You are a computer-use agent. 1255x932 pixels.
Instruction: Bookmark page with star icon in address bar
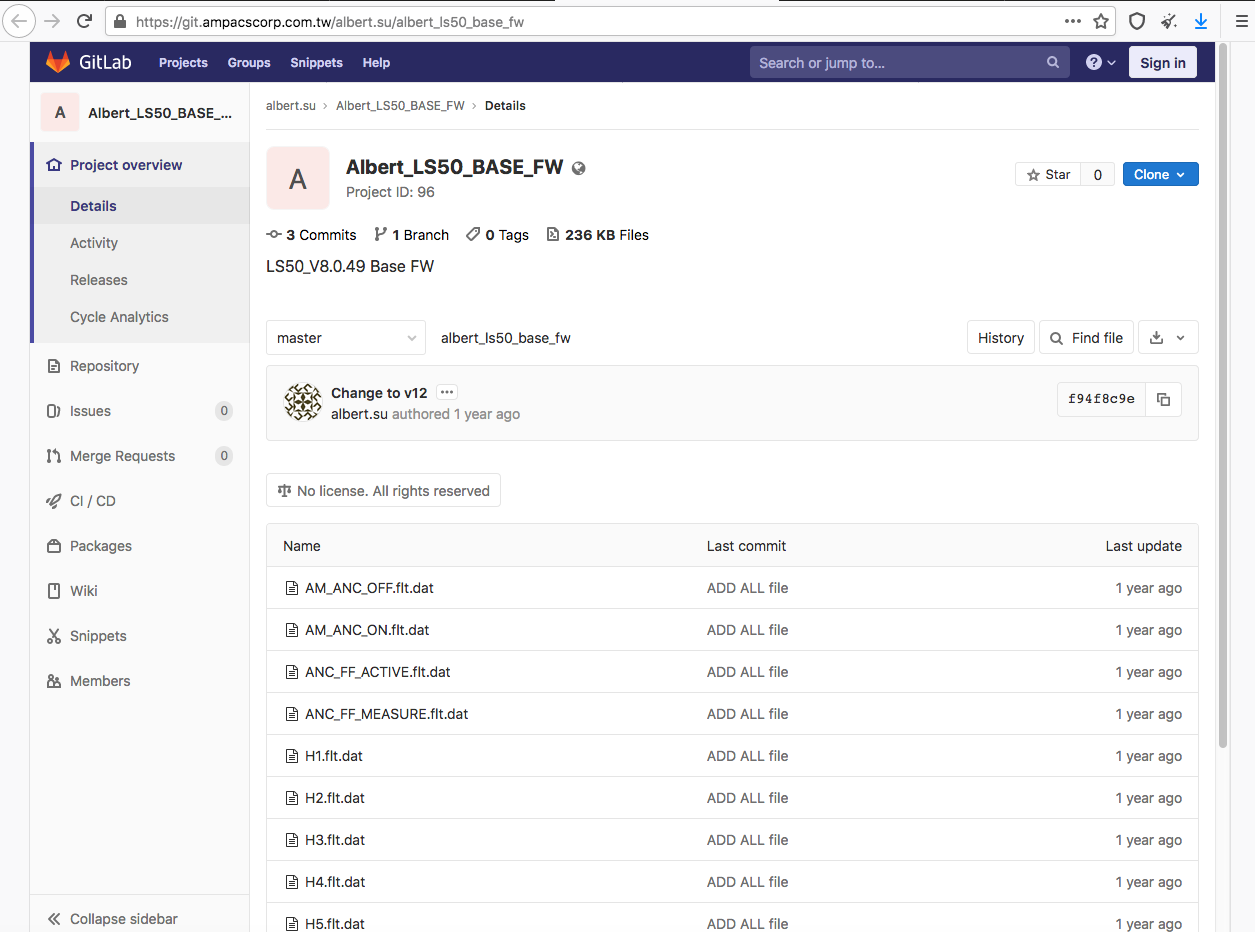[1101, 21]
